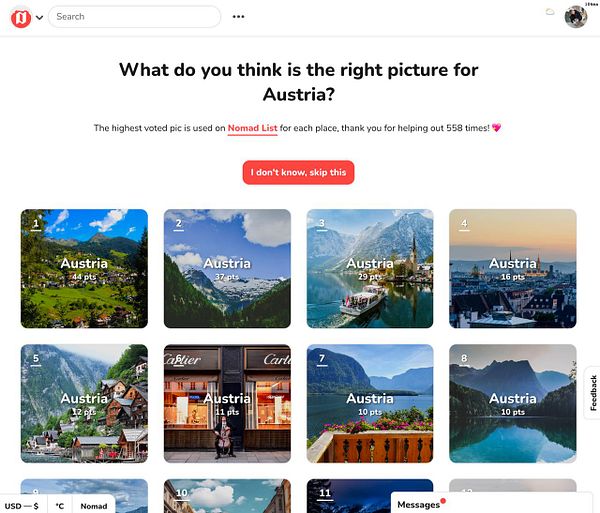Open the Nomad tab in bottom bar

click(x=94, y=506)
